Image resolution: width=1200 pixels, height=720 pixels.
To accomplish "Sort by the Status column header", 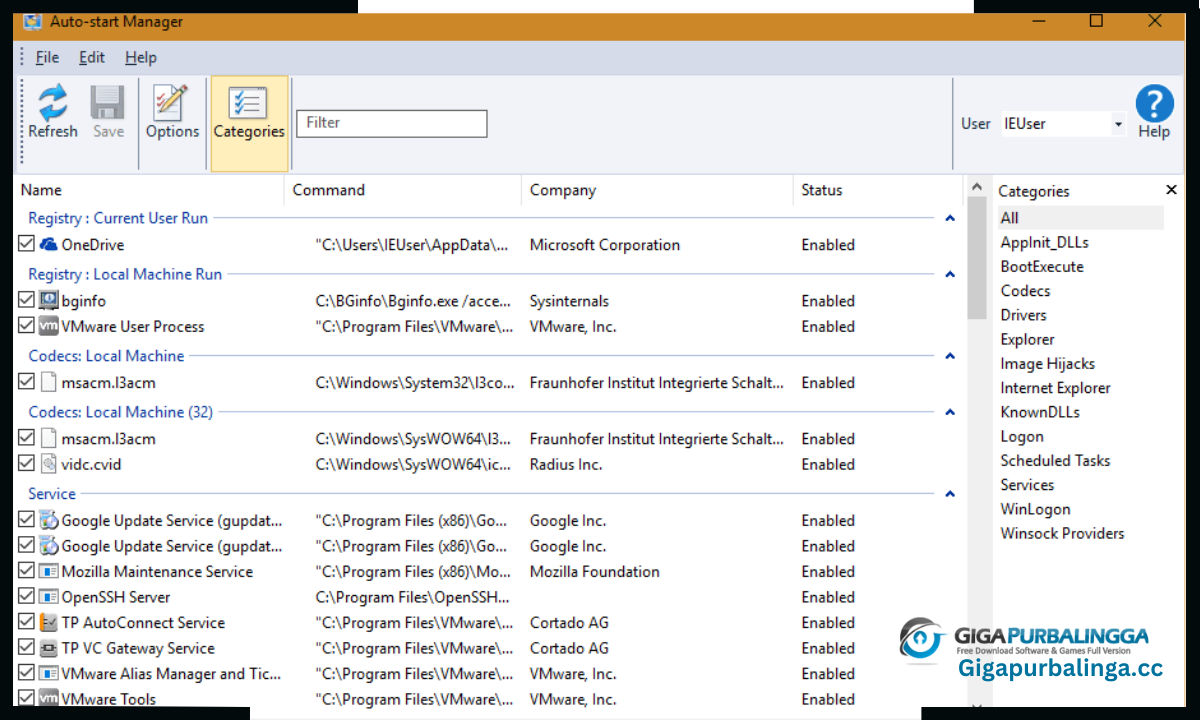I will point(878,190).
